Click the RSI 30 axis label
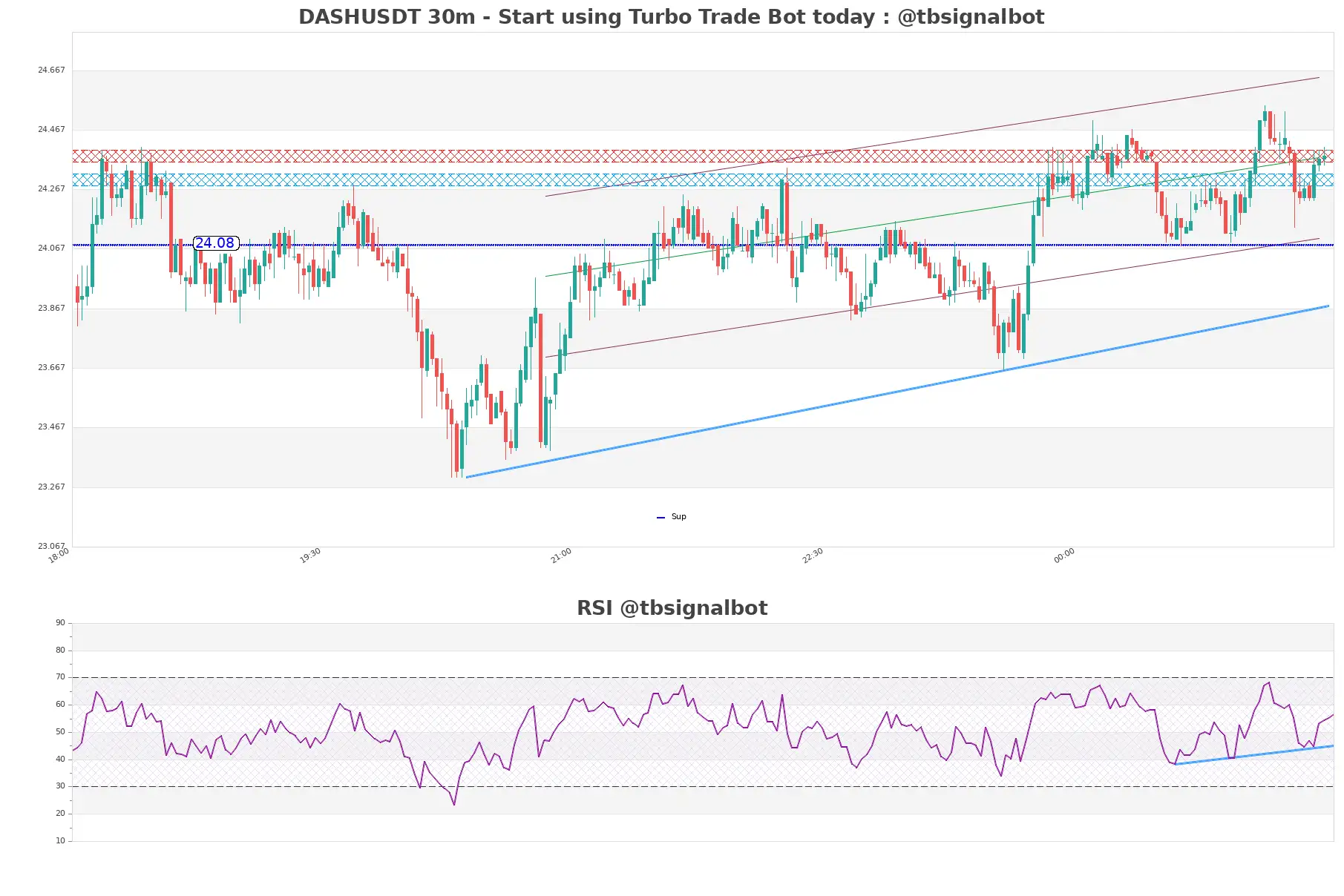 pyautogui.click(x=60, y=786)
